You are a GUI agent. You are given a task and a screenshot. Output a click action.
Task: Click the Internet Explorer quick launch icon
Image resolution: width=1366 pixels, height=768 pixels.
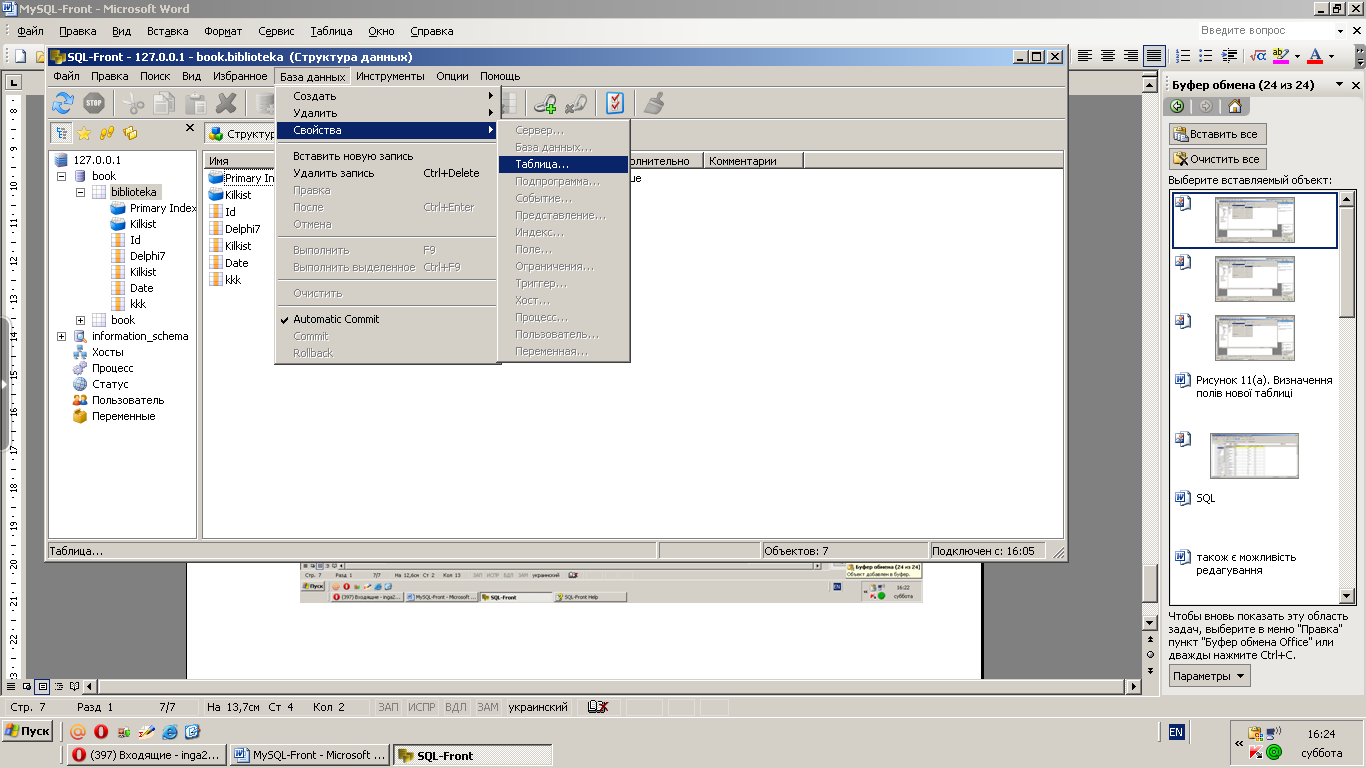[x=169, y=731]
